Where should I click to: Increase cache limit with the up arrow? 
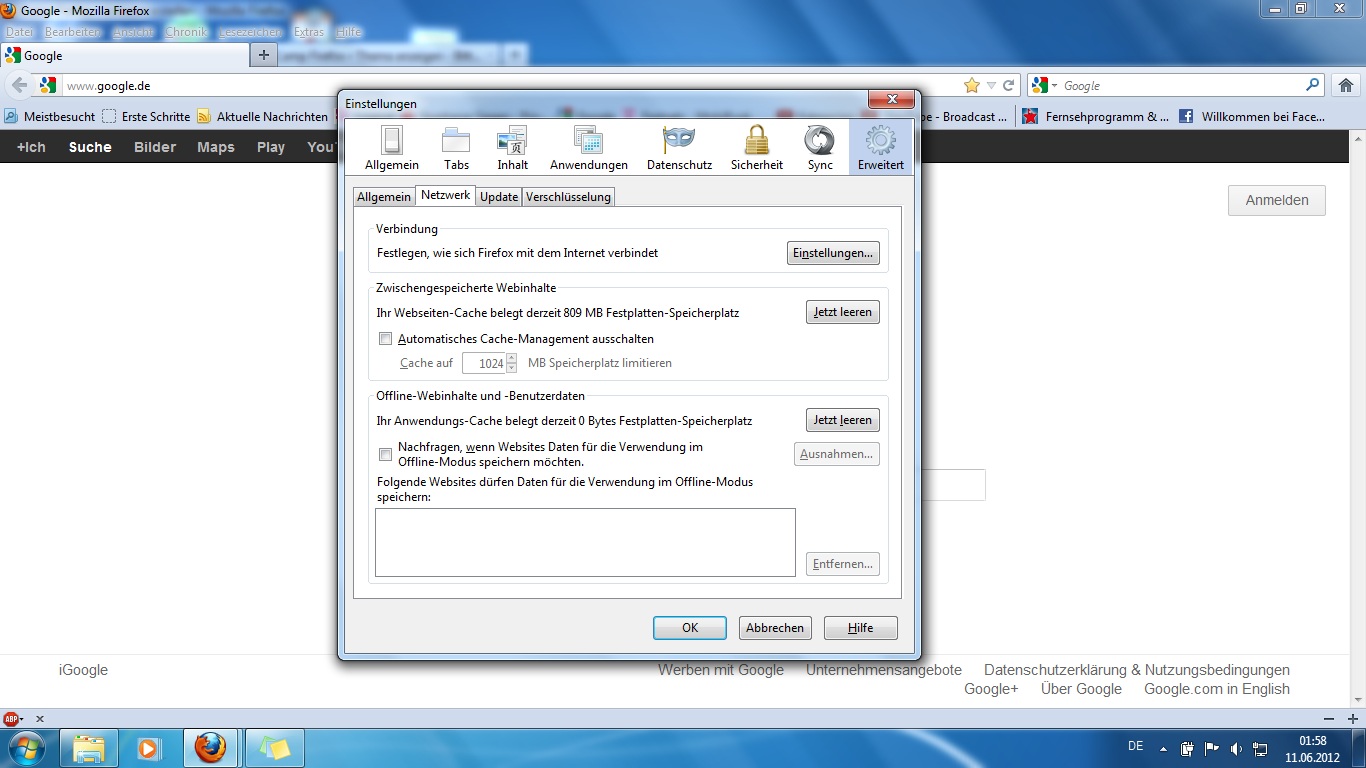point(512,358)
